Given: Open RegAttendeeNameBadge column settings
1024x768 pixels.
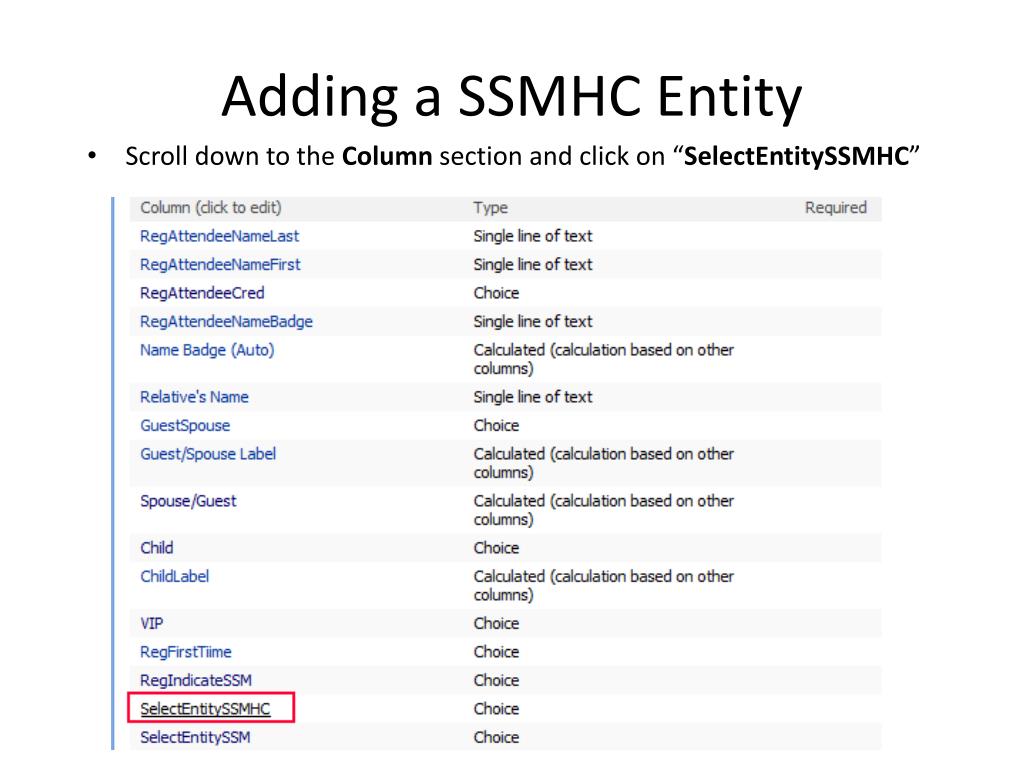Looking at the screenshot, I should point(226,321).
